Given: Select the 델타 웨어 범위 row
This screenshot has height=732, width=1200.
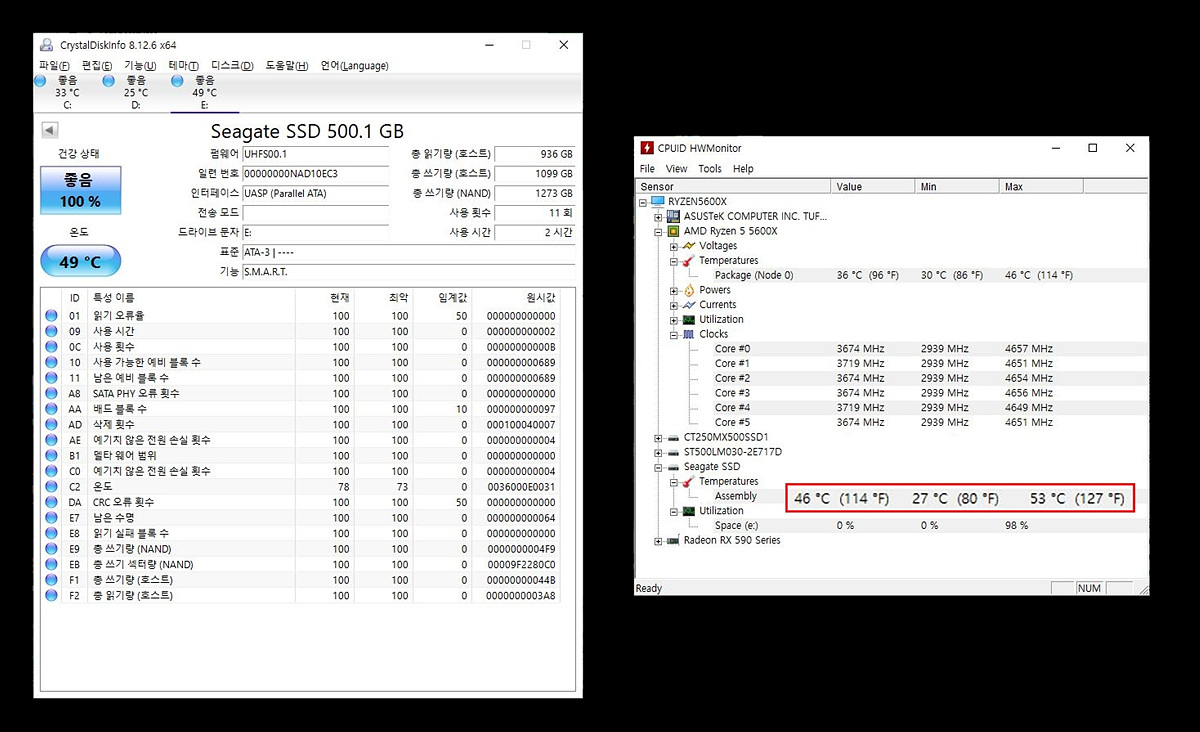Looking at the screenshot, I should (x=300, y=455).
